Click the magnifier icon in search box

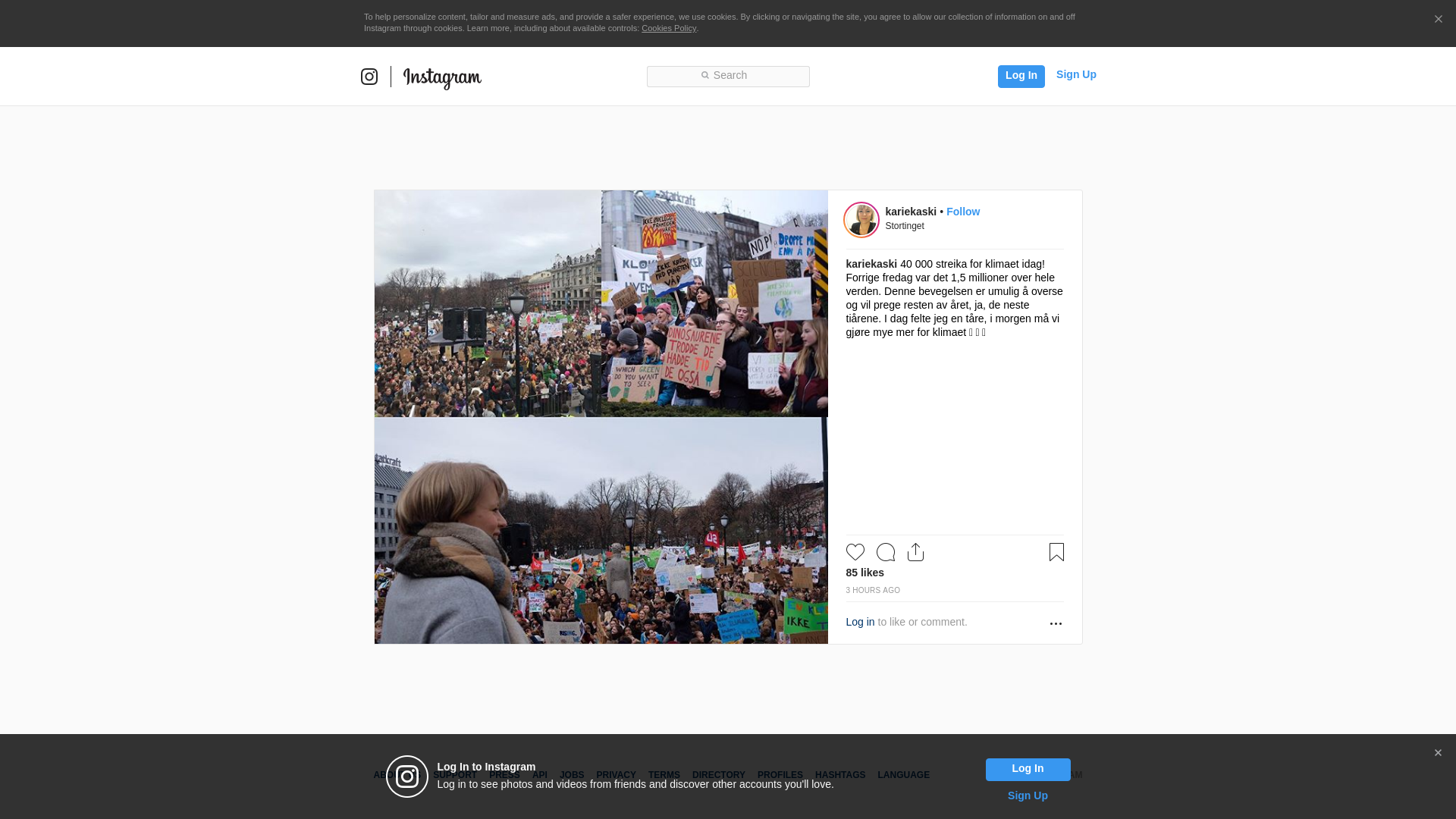[x=704, y=75]
